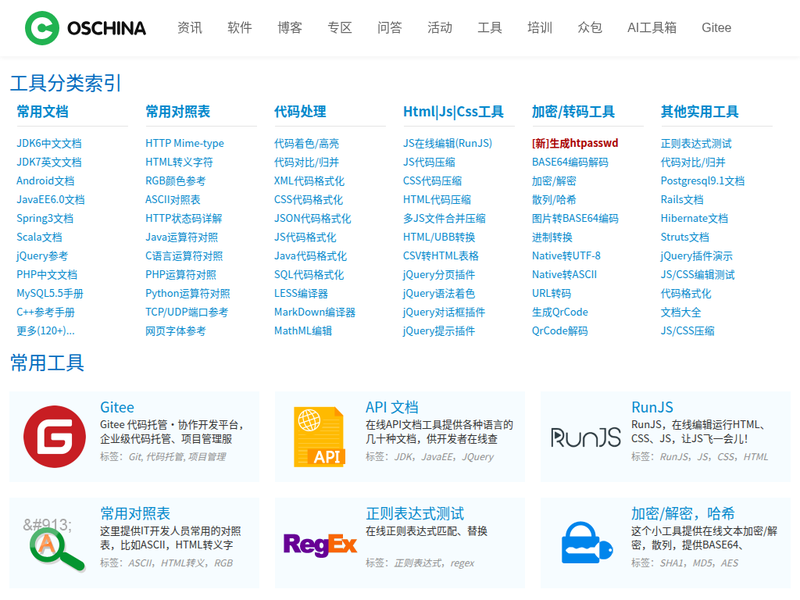Viewport: 800px width, 600px height.
Task: Open JS在线编辑(RunJS) link
Action: pos(447,143)
